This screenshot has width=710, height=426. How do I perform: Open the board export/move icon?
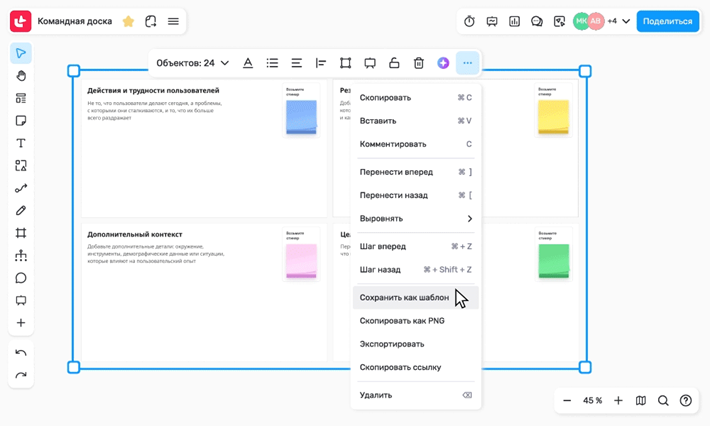[151, 21]
